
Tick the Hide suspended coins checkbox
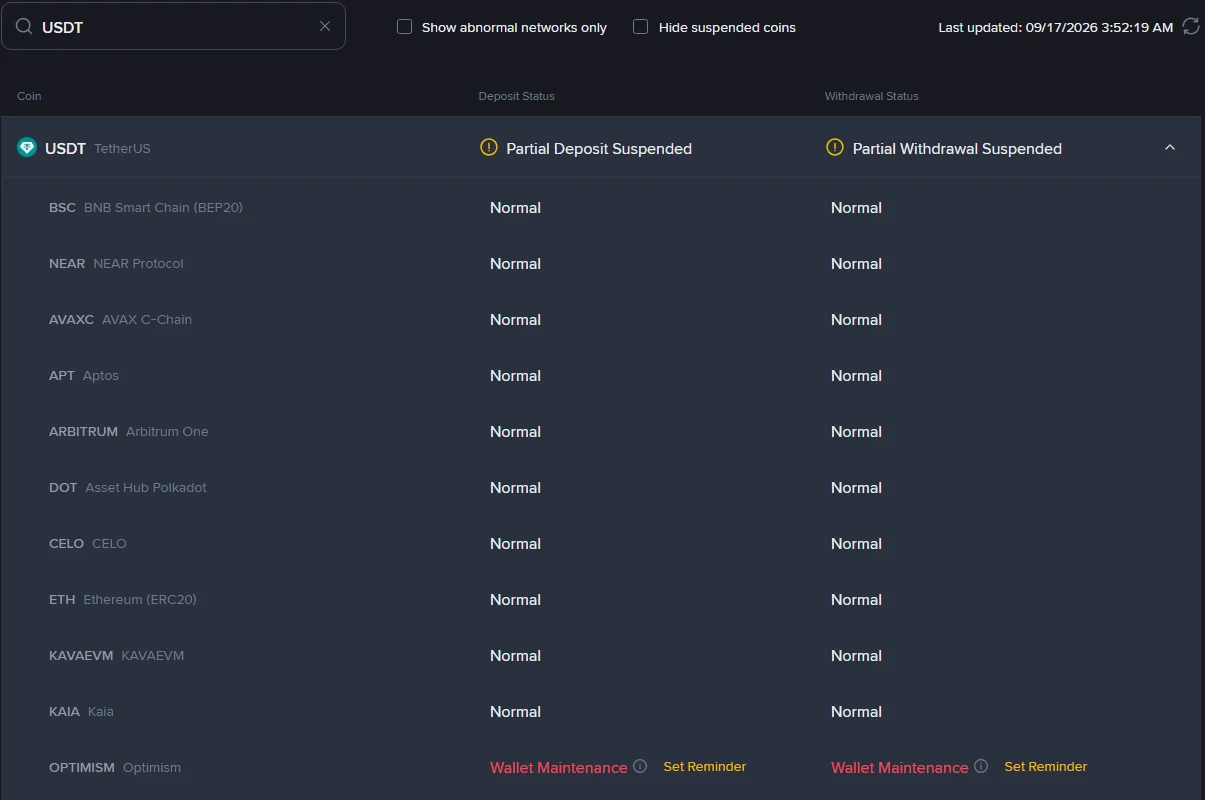(x=641, y=27)
